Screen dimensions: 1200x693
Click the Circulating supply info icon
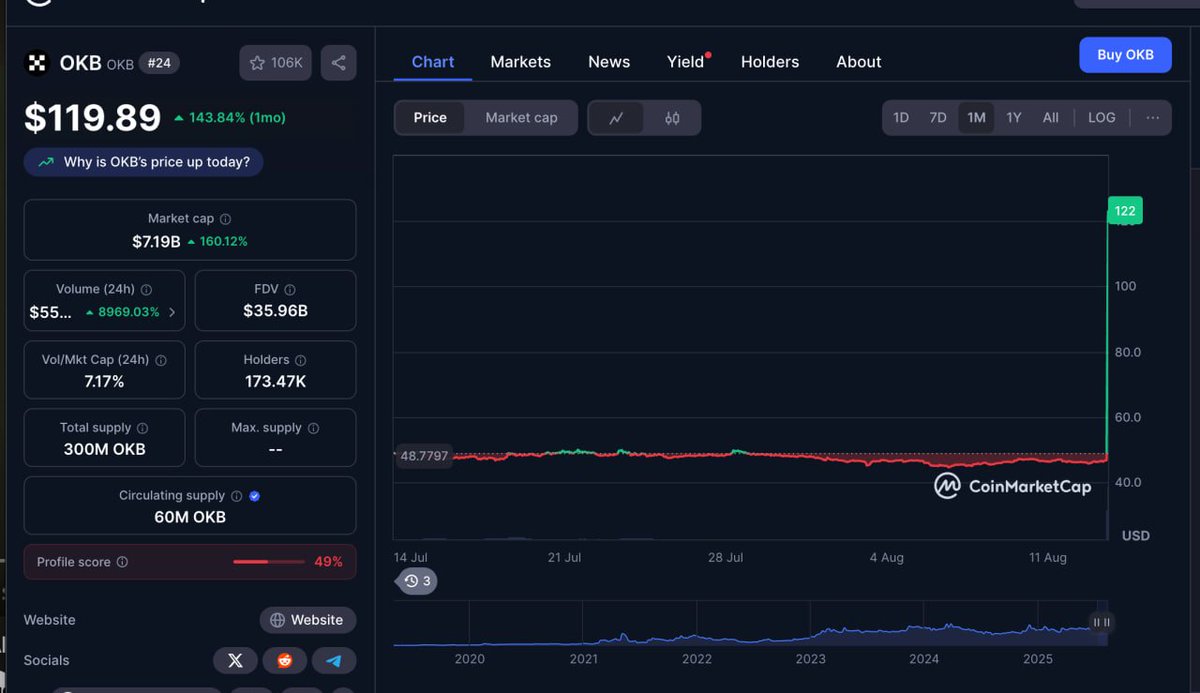tap(237, 496)
